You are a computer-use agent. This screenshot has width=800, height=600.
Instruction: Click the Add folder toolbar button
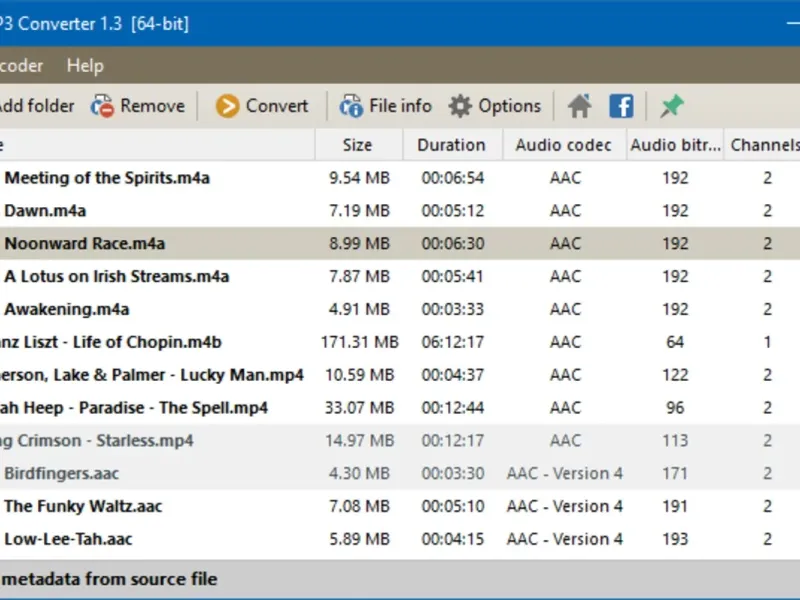[x=36, y=106]
